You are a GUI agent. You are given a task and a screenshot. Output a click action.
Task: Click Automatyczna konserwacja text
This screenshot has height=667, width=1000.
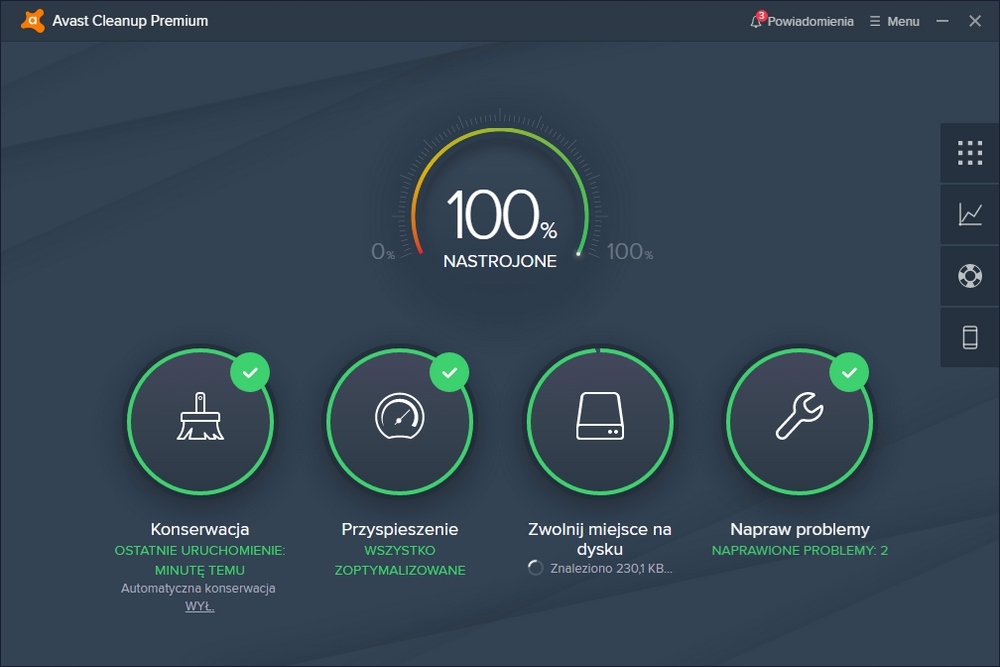[198, 588]
